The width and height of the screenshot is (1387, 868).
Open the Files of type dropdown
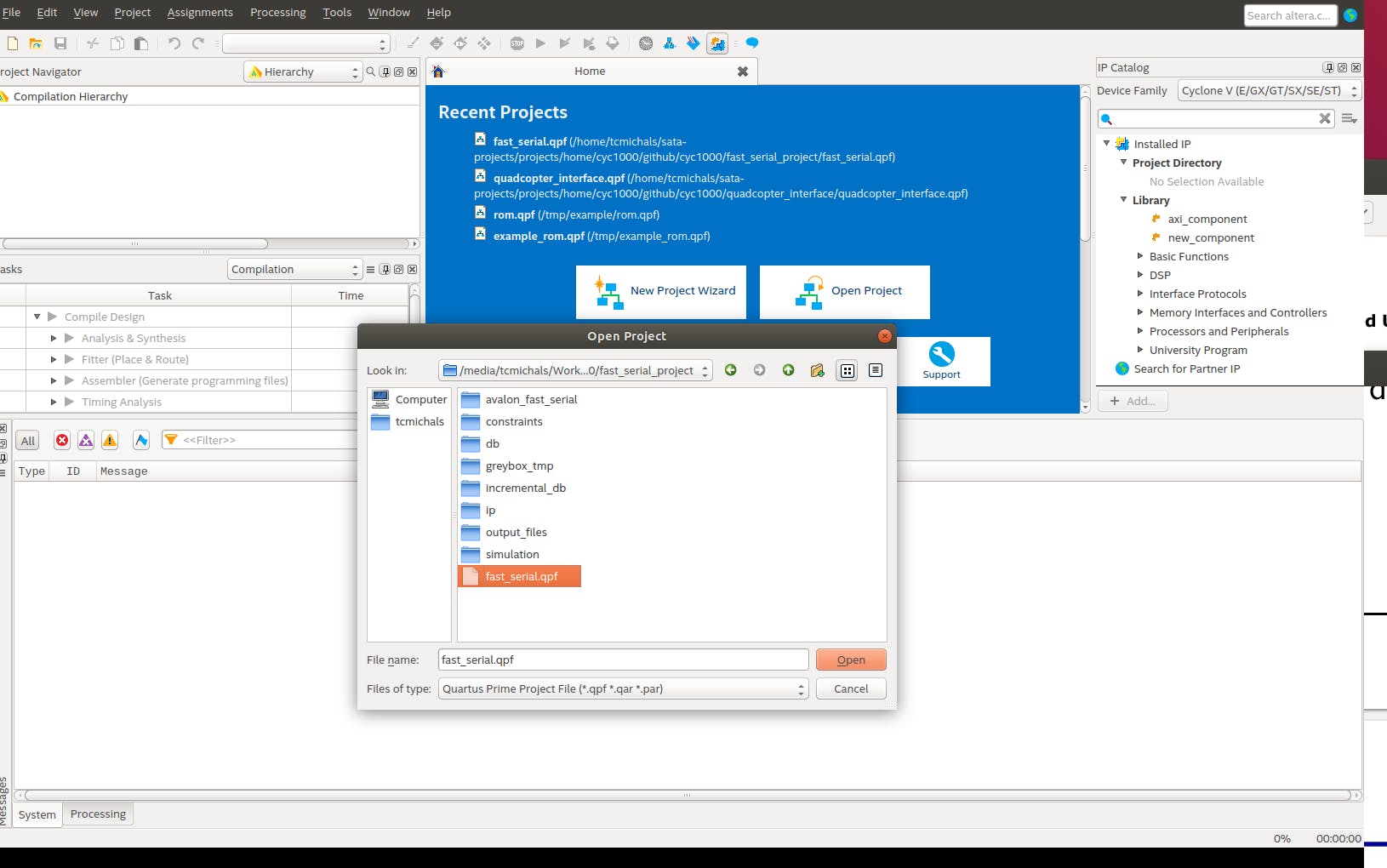click(x=623, y=689)
